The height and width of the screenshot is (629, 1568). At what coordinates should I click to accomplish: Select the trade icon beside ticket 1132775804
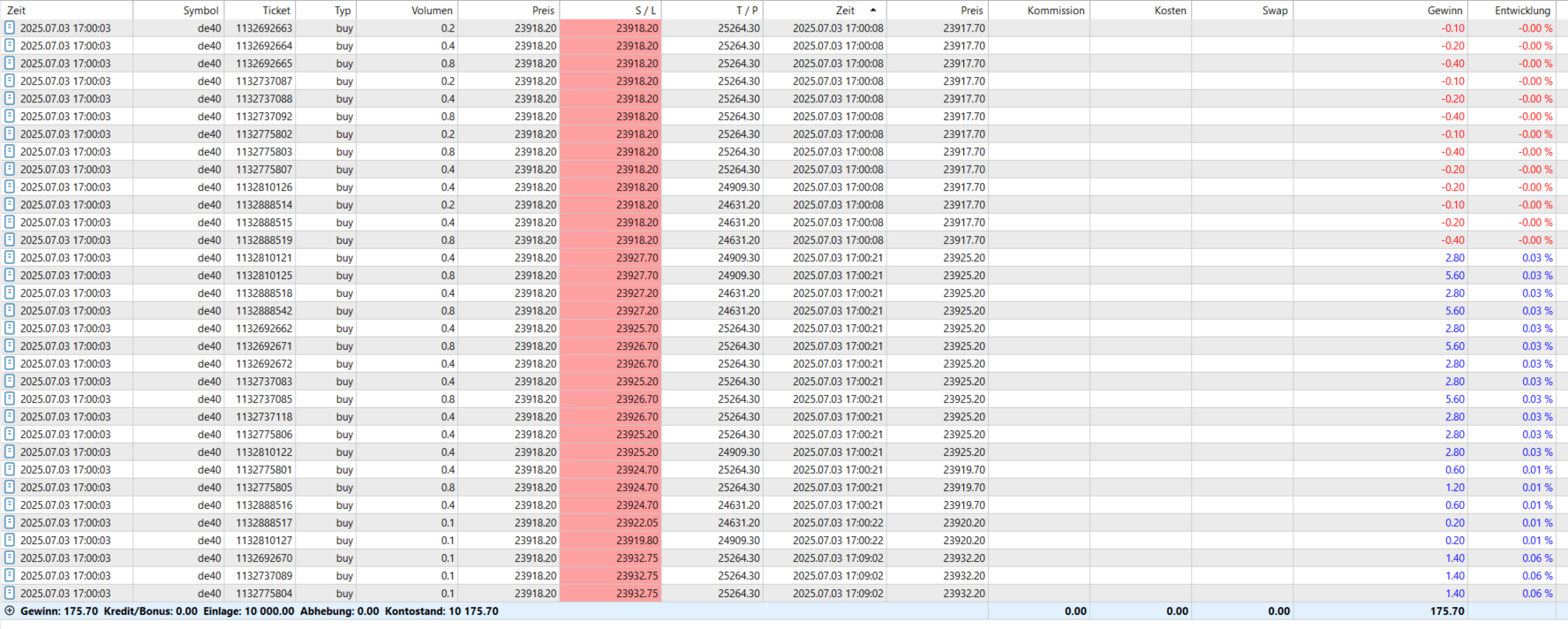[10, 593]
